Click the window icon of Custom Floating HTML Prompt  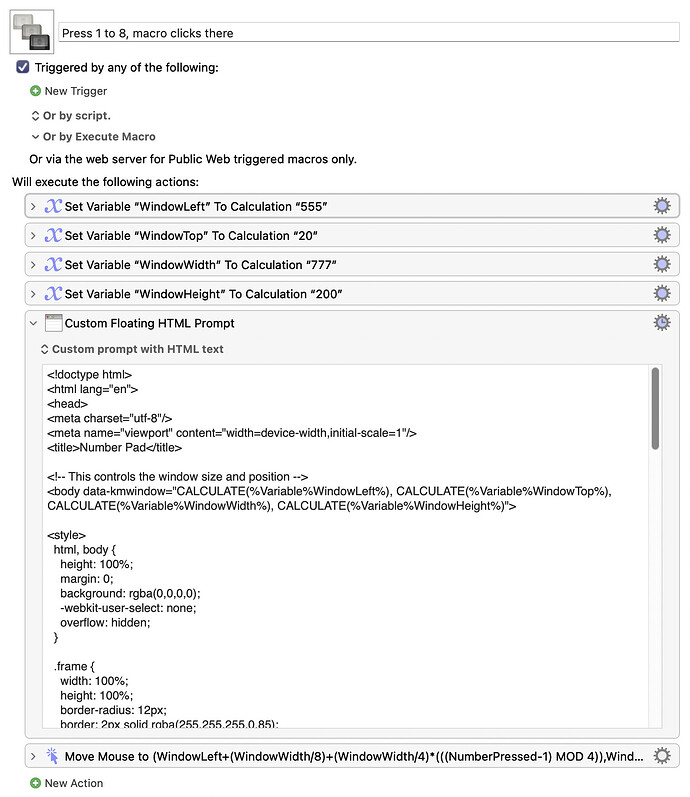(x=54, y=323)
